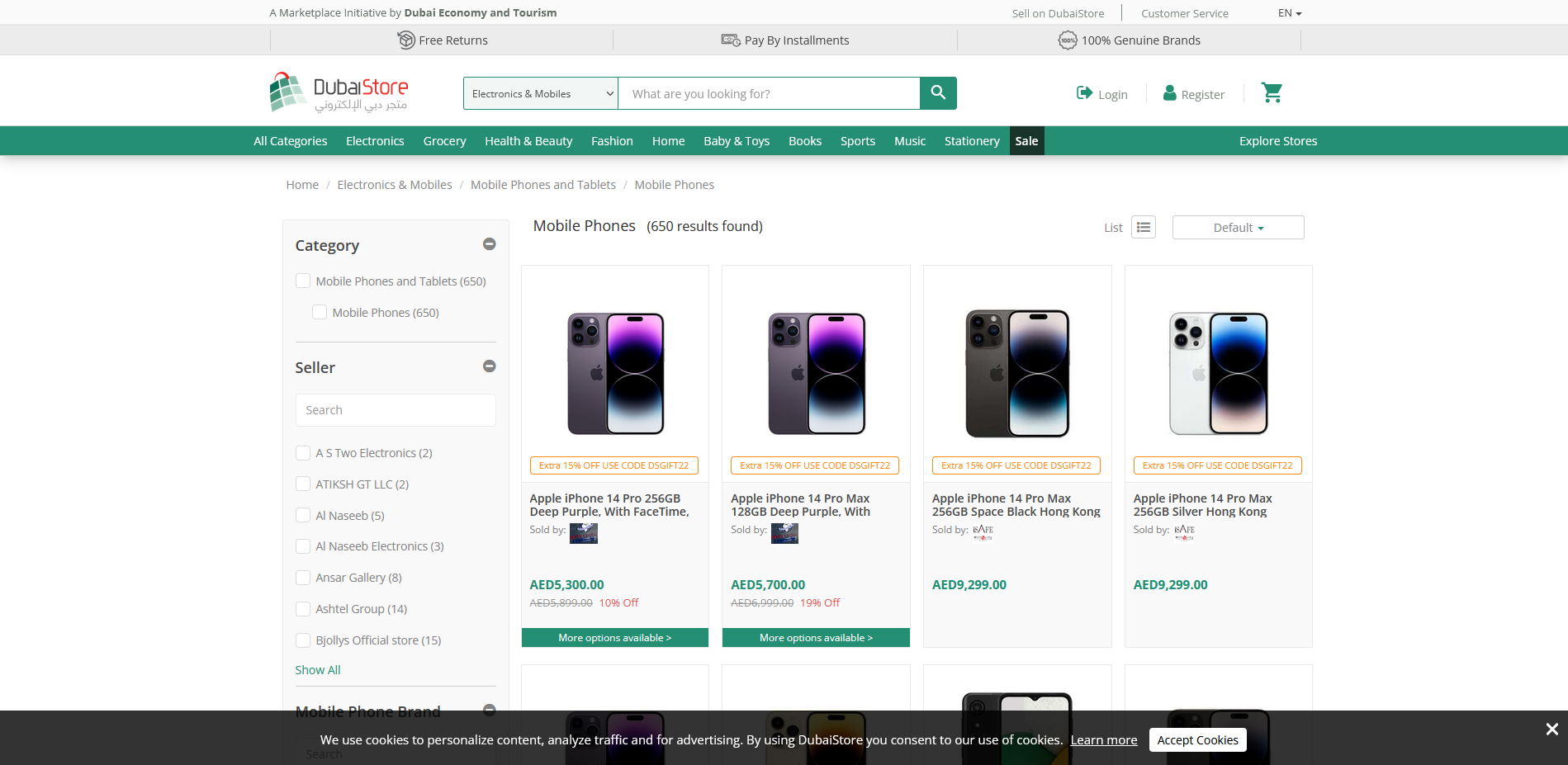Open iPhone 14 Pro Max Silver image
1568x765 pixels.
(x=1219, y=373)
